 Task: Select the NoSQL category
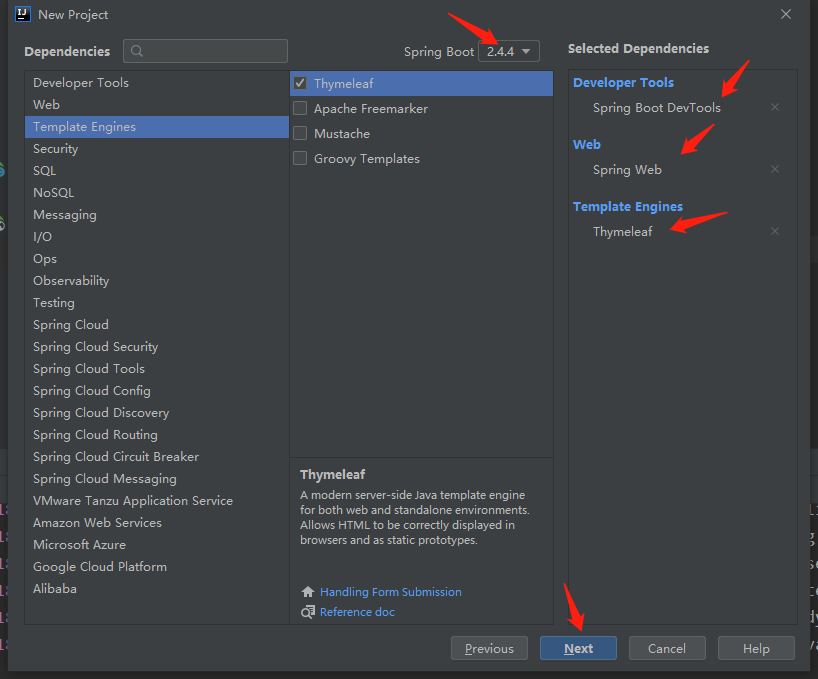[157, 192]
